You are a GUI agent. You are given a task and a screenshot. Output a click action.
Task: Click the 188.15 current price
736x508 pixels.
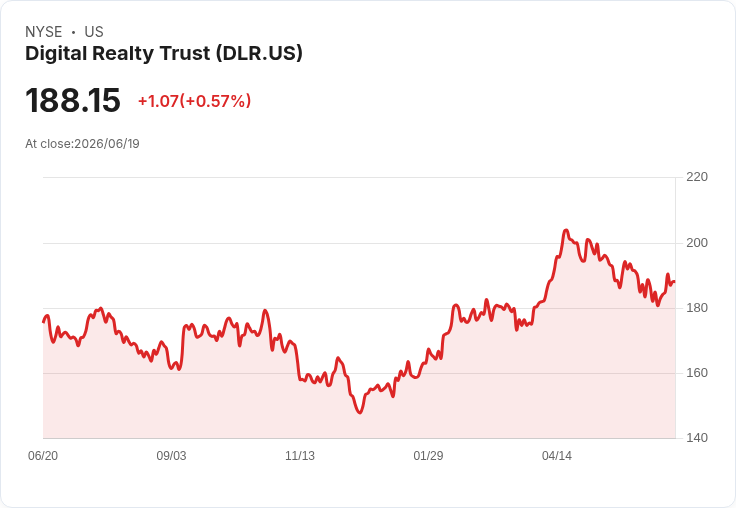pyautogui.click(x=73, y=100)
